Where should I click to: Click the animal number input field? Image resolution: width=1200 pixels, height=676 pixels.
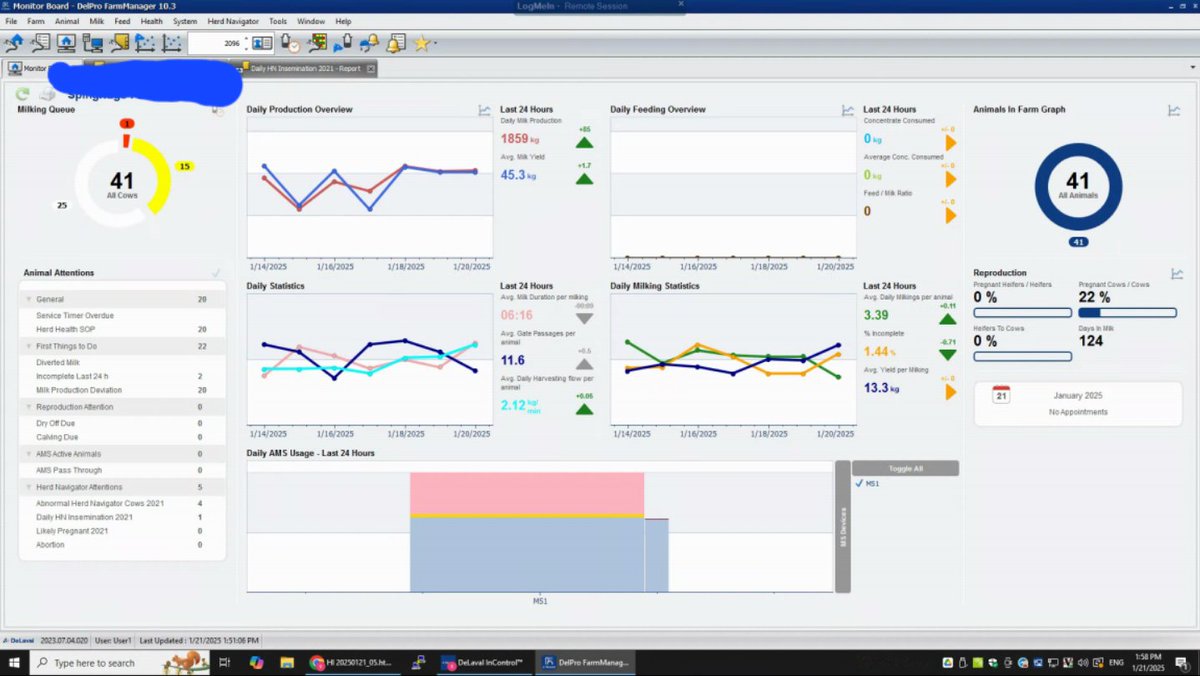(x=216, y=43)
